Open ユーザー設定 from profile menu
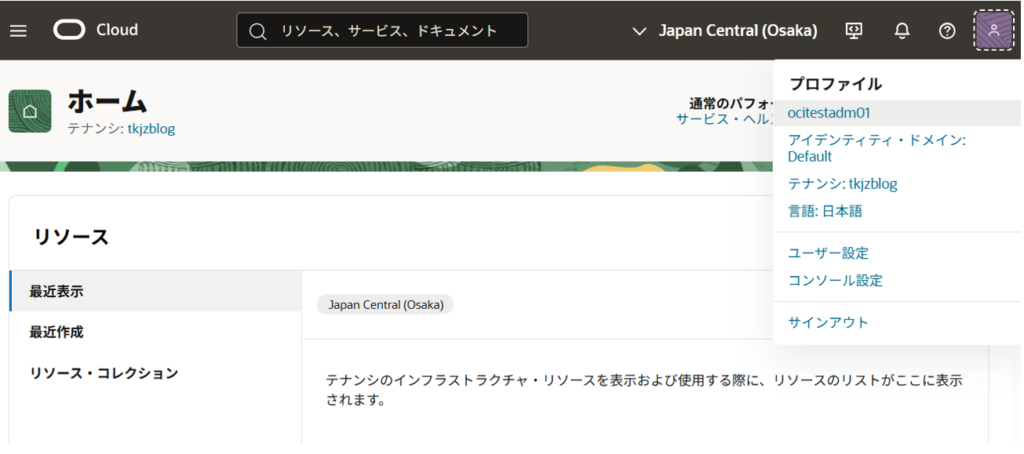The image size is (1024, 454). [828, 253]
